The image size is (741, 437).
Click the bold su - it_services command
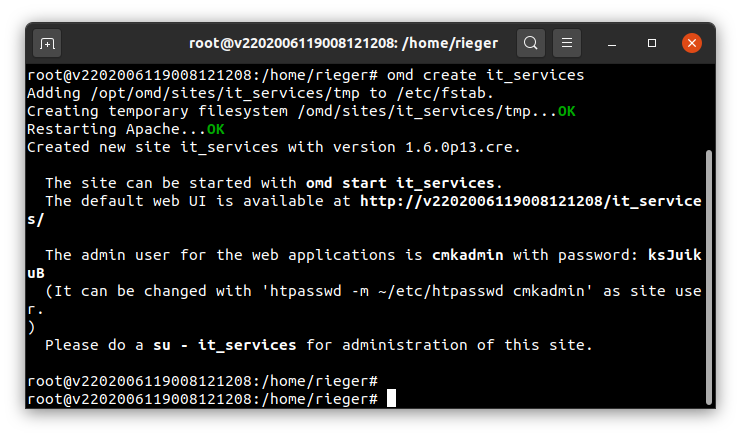224,345
